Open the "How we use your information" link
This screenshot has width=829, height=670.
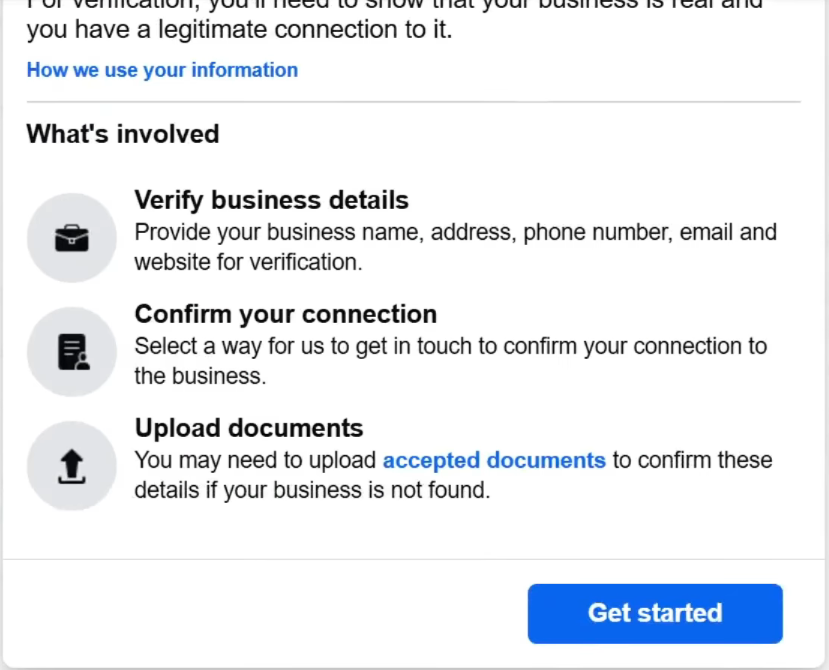pyautogui.click(x=162, y=70)
